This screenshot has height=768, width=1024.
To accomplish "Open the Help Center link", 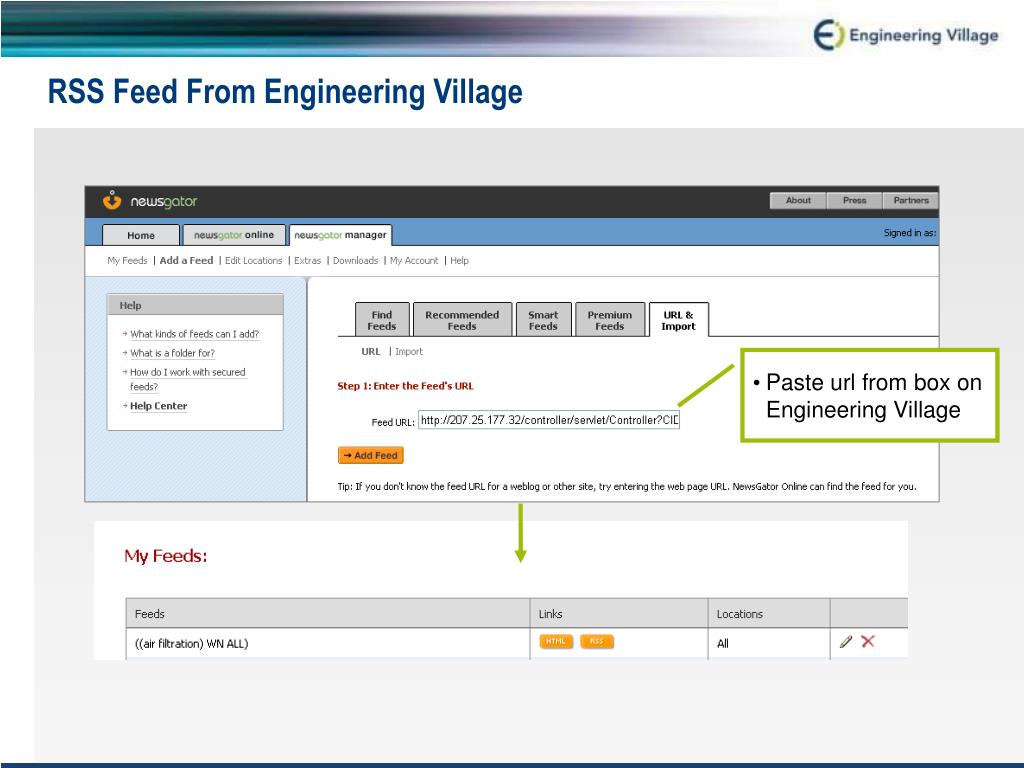I will point(159,406).
